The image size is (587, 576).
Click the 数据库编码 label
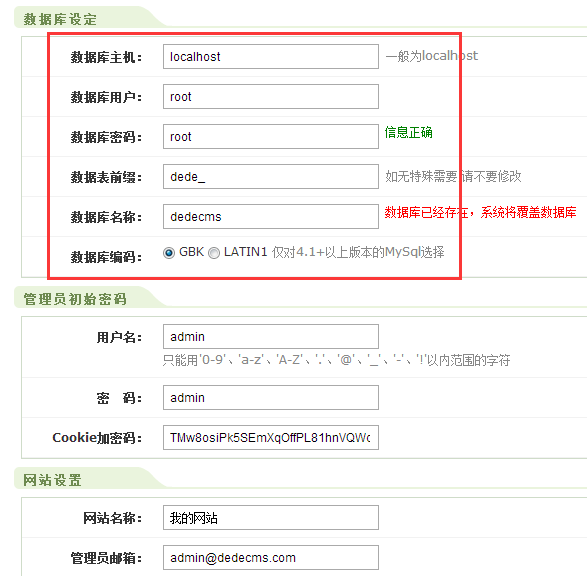coord(106,257)
